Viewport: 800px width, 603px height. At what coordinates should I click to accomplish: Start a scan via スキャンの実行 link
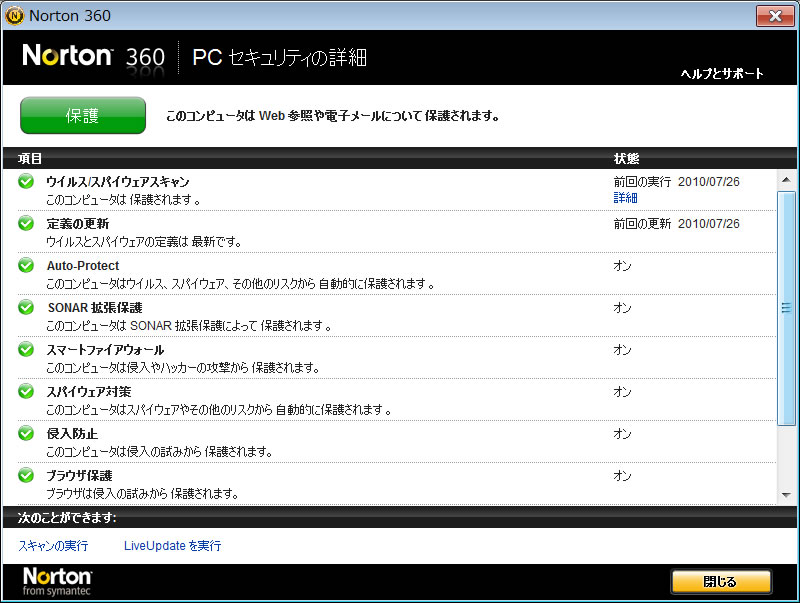point(53,546)
